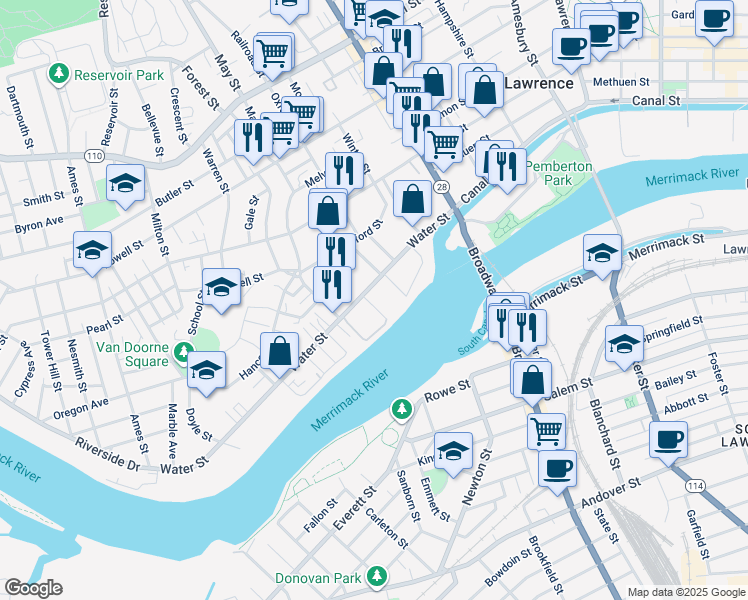The image size is (748, 600).
Task: Select the cafe marker near Andover St
Action: pos(557,470)
